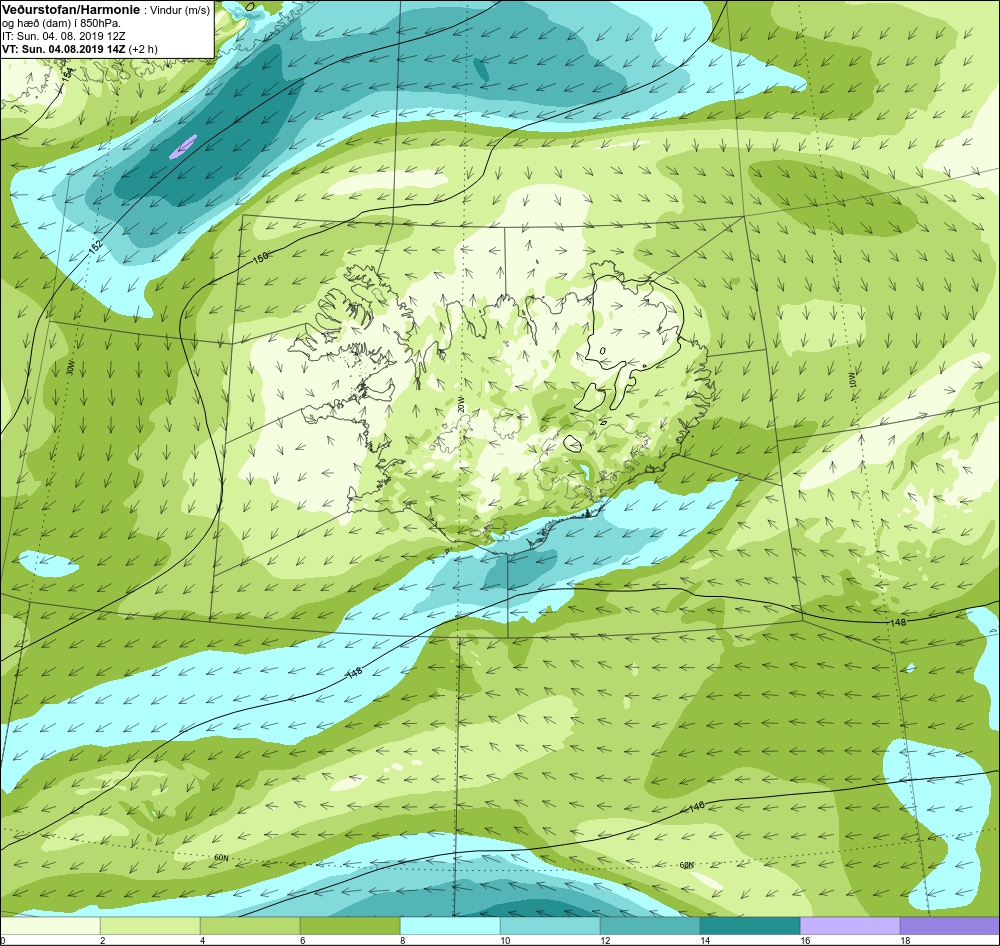Click the legend tick value 10
The image size is (1000, 946).
pos(504,940)
